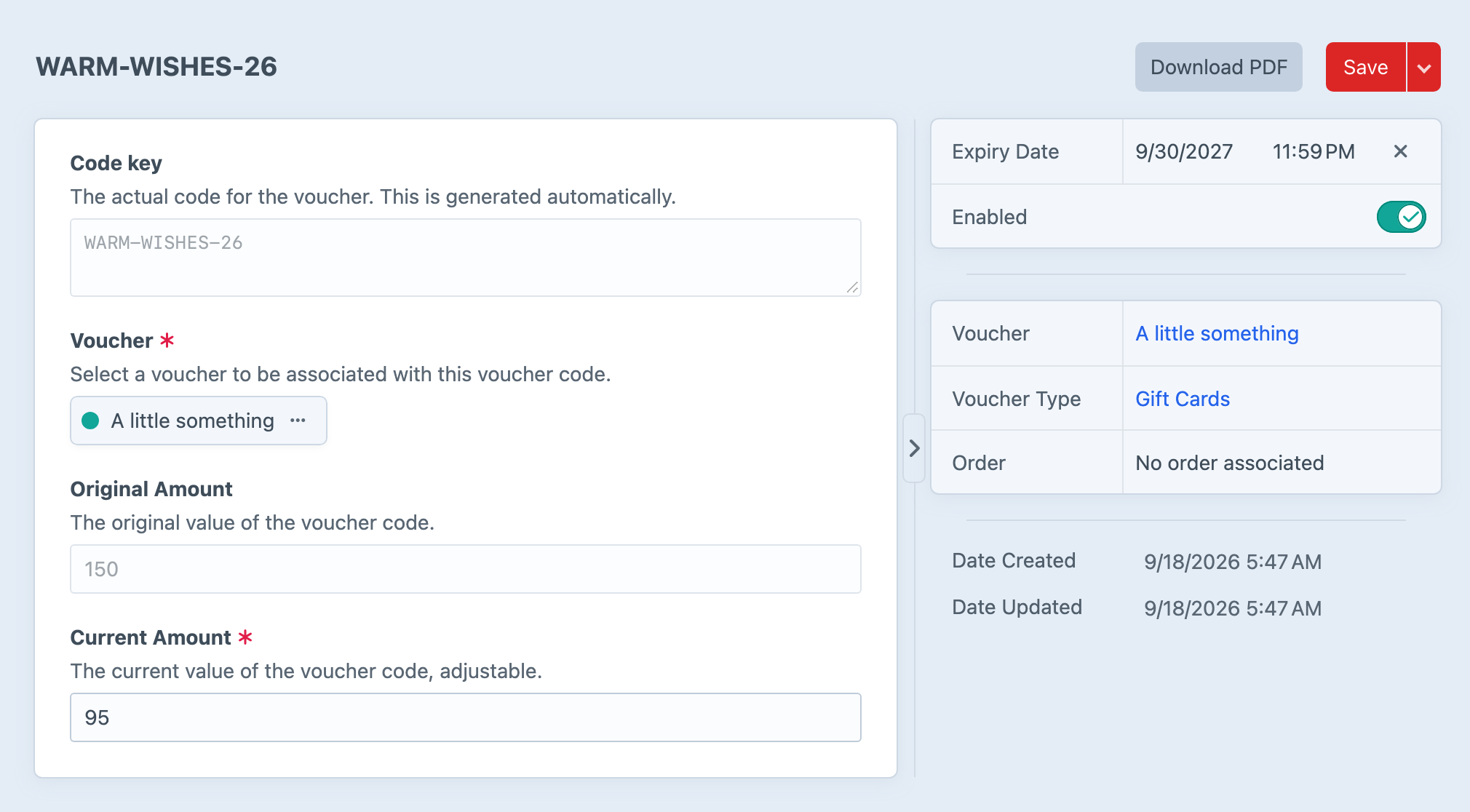Click the Current Amount field label
1470x812 pixels.
tap(151, 637)
